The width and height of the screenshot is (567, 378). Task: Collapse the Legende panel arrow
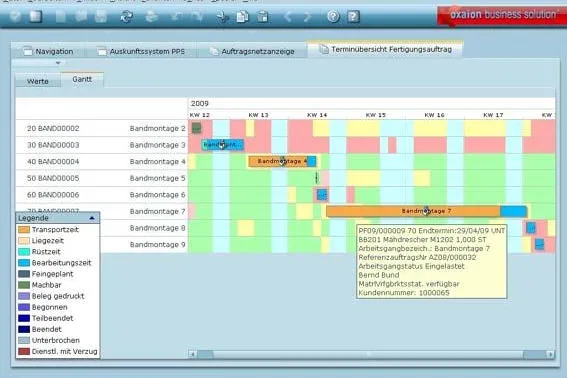pyautogui.click(x=92, y=218)
